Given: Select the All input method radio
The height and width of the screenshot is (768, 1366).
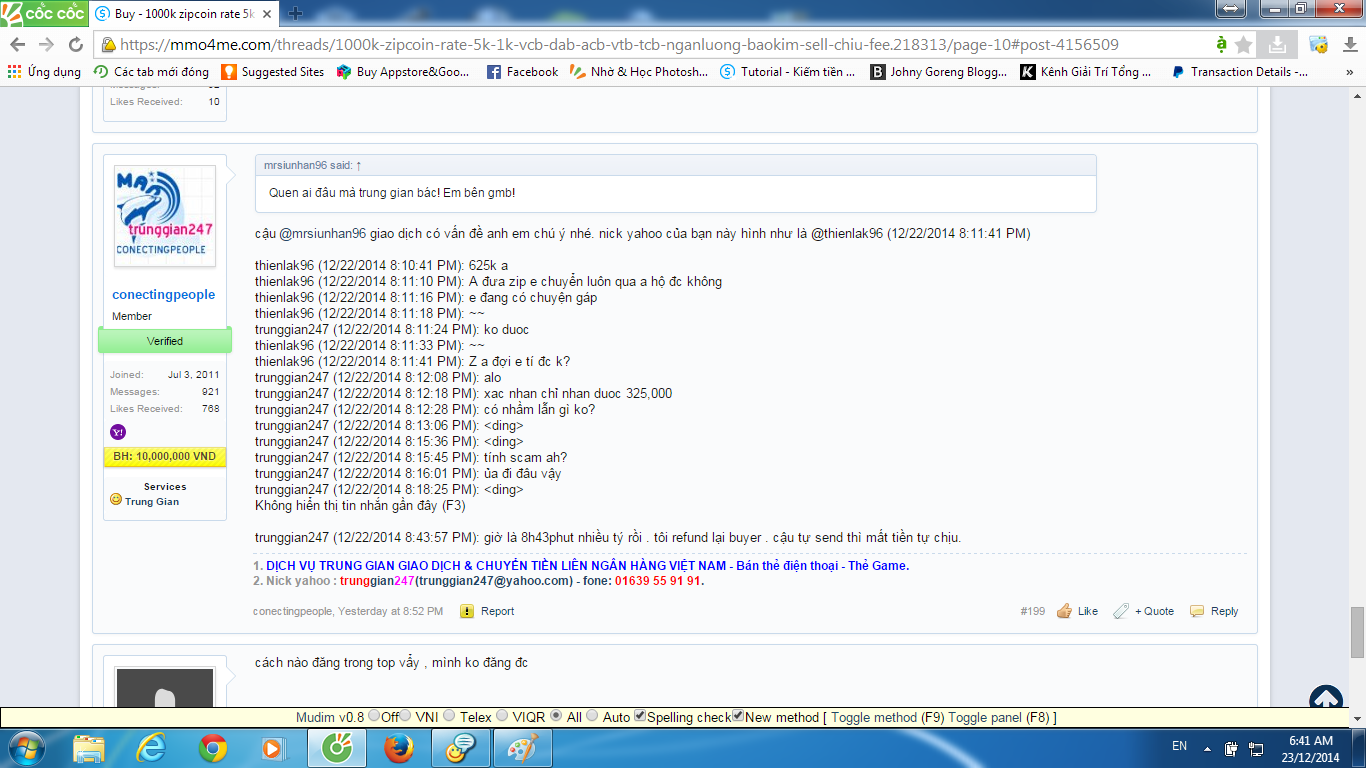Looking at the screenshot, I should (x=556, y=717).
